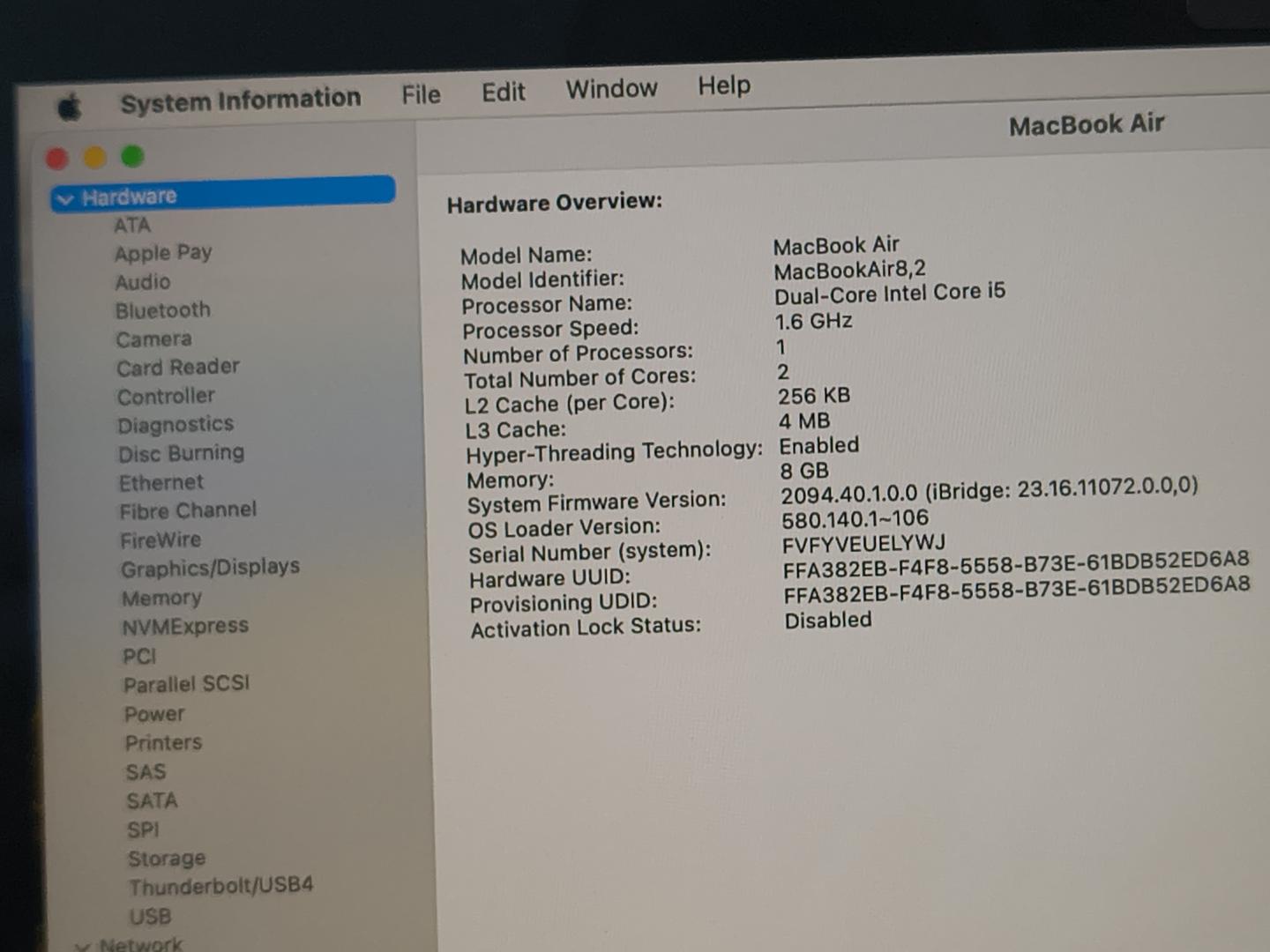Open the Apple menu icon
This screenshot has width=1270, height=952.
click(x=69, y=108)
